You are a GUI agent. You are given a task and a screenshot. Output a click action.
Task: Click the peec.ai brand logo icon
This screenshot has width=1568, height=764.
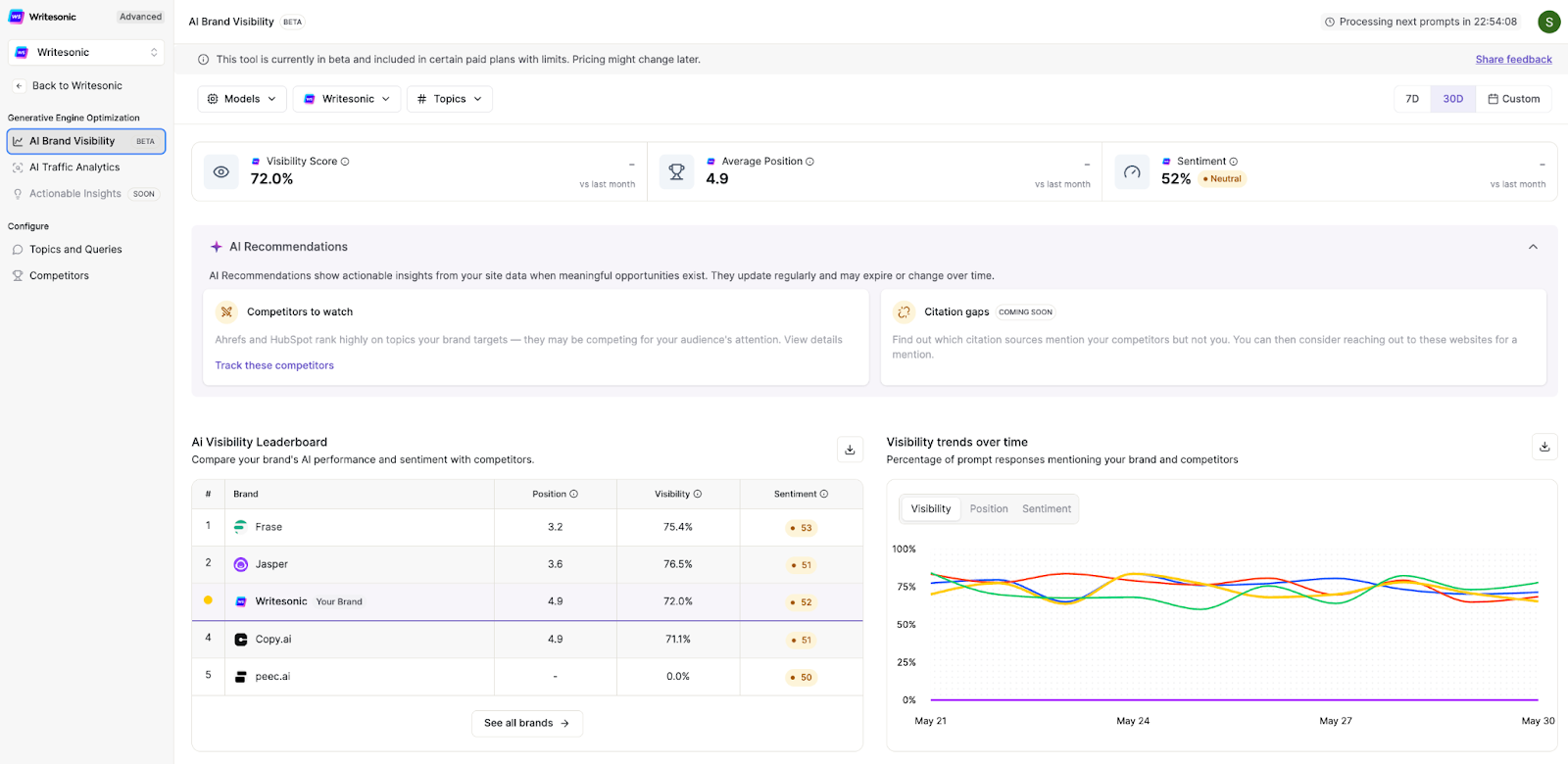click(x=241, y=677)
